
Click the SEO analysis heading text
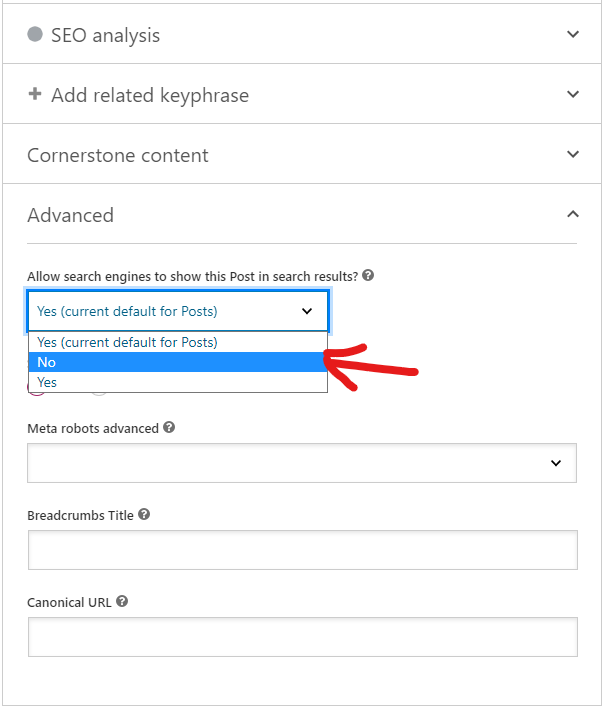(x=105, y=36)
